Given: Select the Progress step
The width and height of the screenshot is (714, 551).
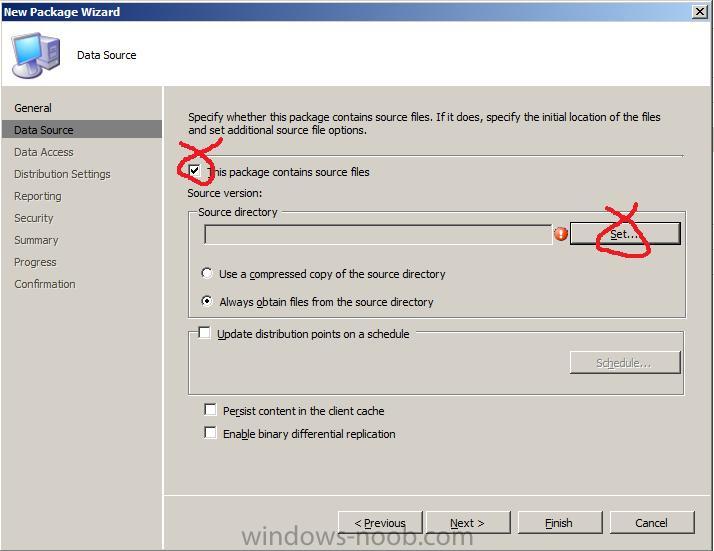Looking at the screenshot, I should click(36, 262).
